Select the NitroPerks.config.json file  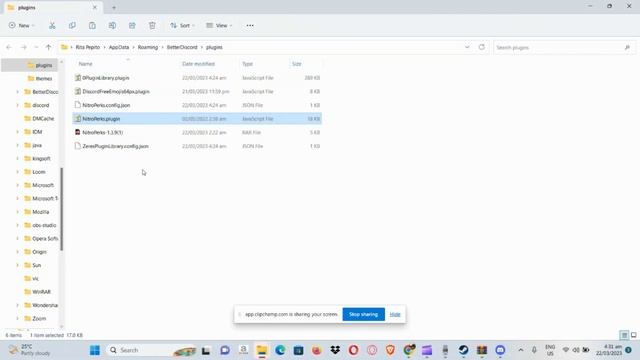point(197,105)
